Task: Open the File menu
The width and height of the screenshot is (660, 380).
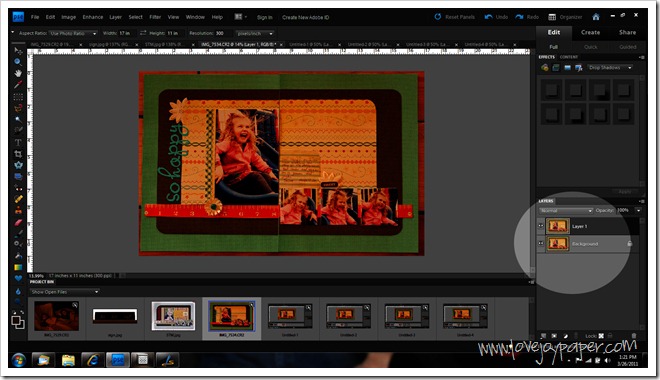Action: click(35, 17)
